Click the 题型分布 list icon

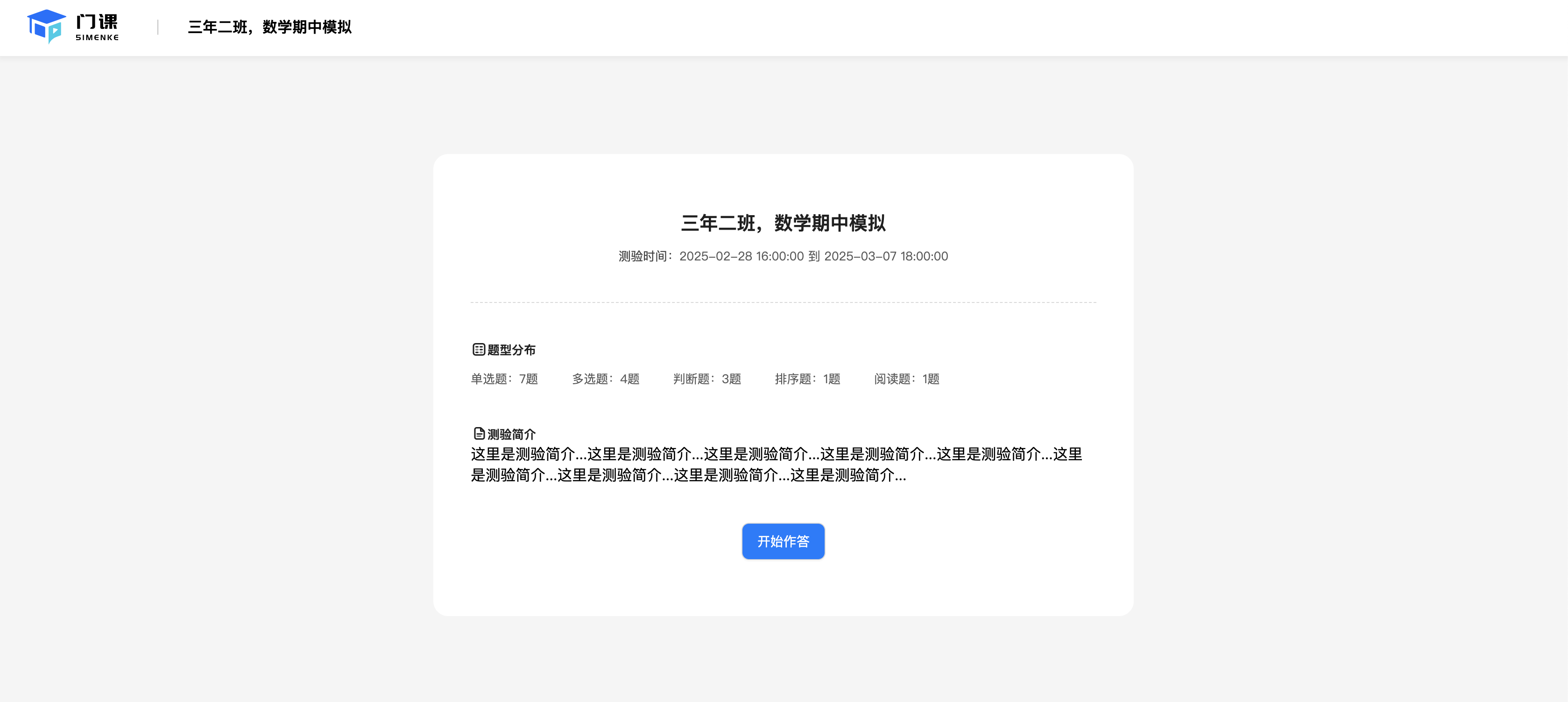[479, 349]
